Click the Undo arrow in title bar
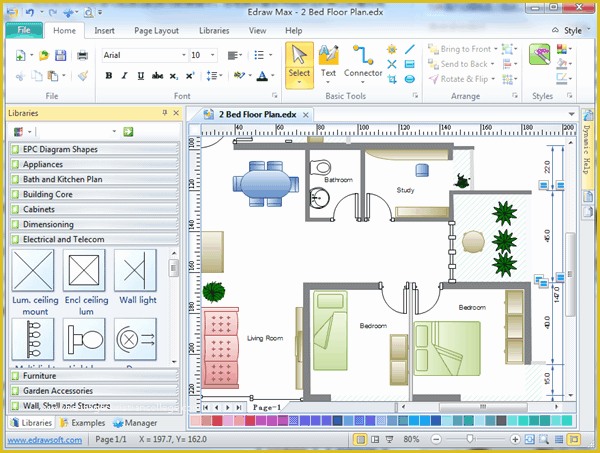600x453 pixels. click(30, 12)
